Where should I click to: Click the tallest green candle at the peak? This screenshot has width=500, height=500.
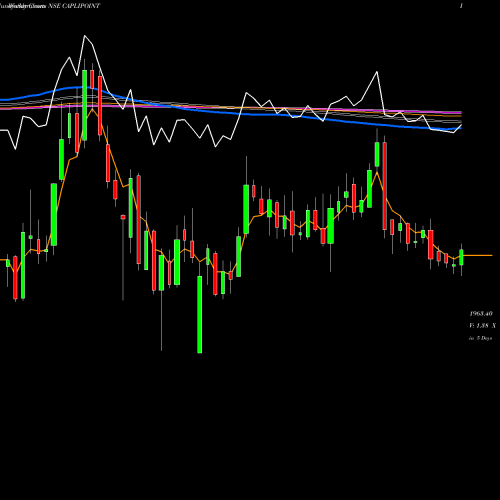pos(85,105)
